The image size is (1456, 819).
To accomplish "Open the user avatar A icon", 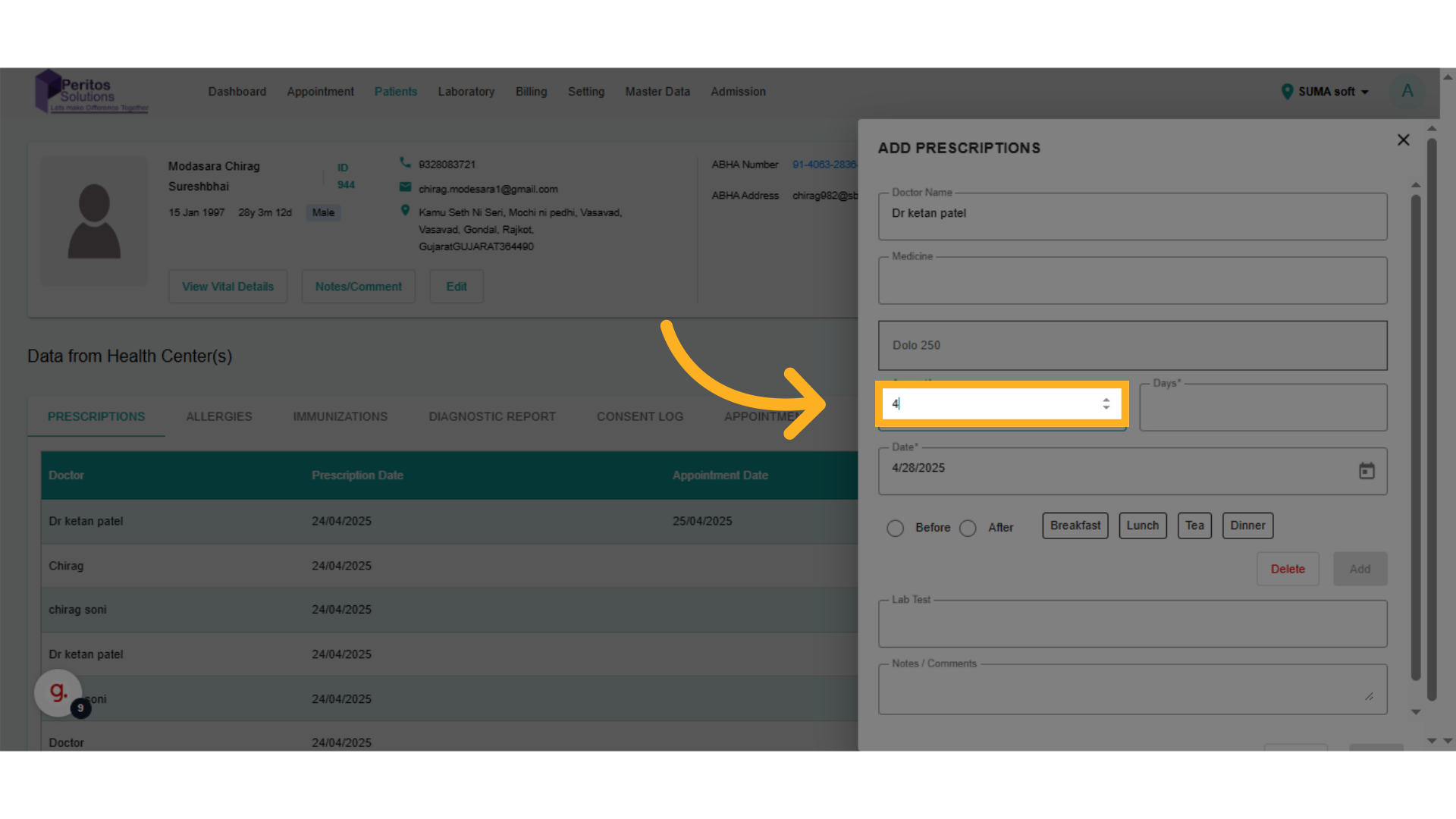I will 1407,92.
